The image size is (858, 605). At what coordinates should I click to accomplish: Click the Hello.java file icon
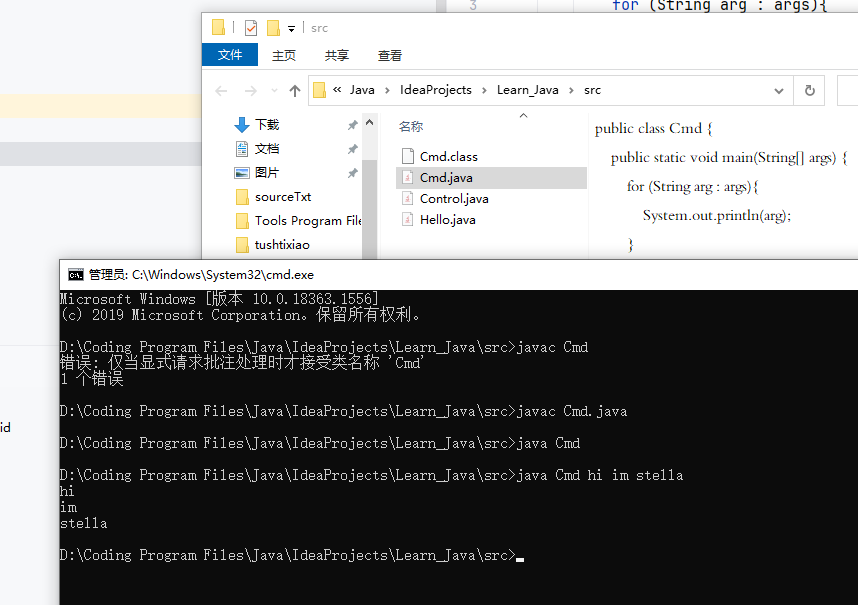tap(408, 220)
